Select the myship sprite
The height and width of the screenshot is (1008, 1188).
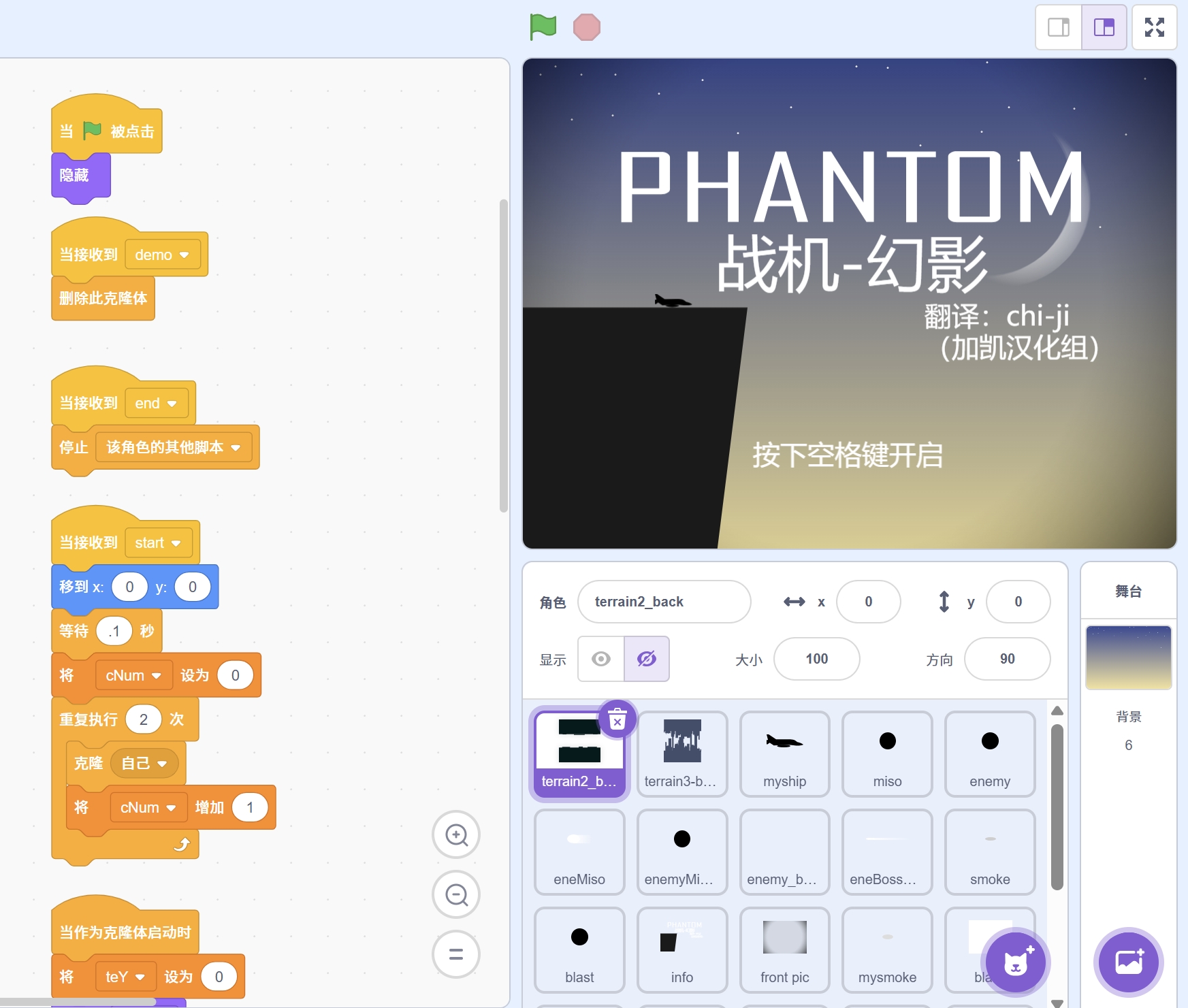(x=784, y=753)
